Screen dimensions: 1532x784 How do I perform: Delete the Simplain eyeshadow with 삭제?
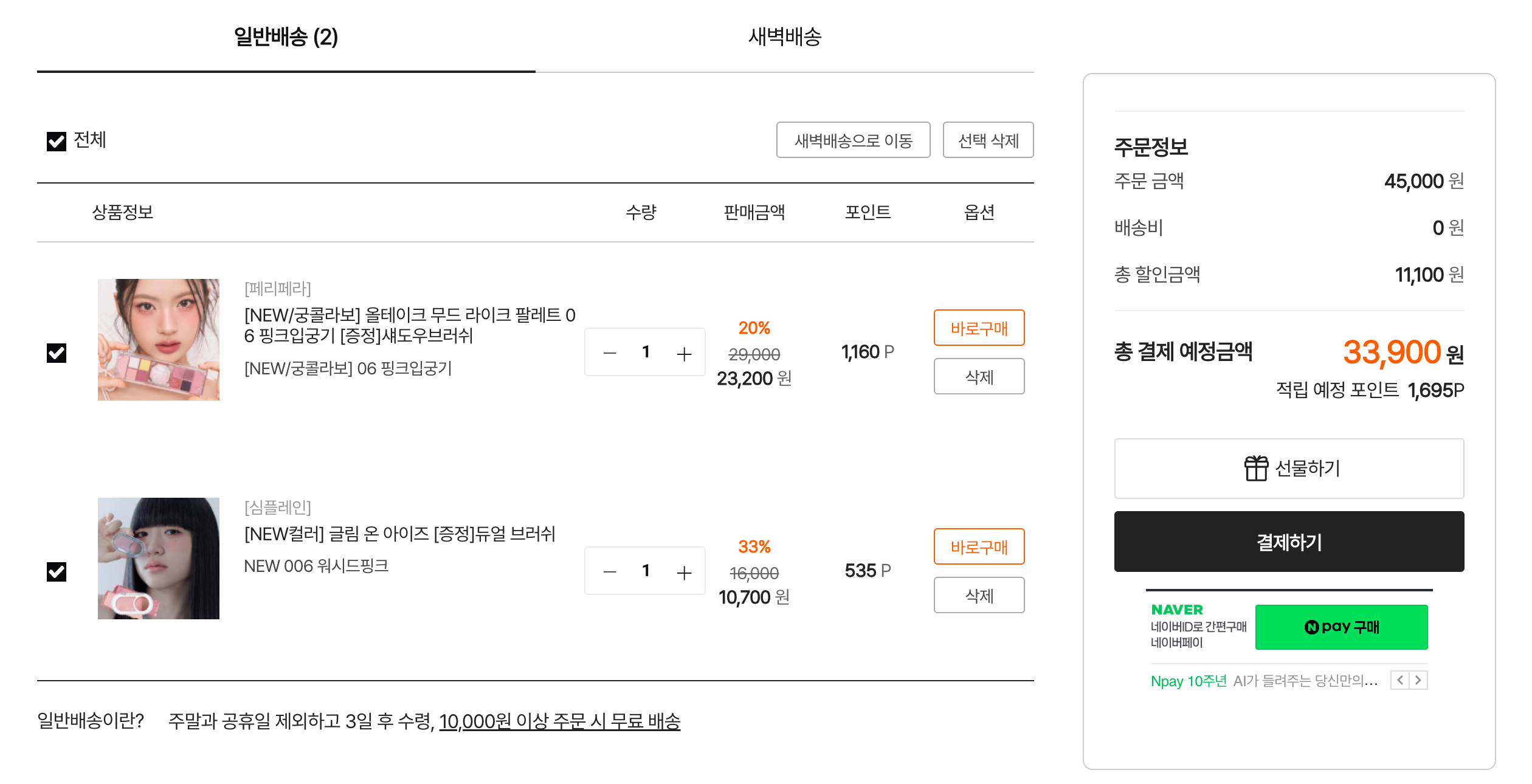click(x=979, y=596)
